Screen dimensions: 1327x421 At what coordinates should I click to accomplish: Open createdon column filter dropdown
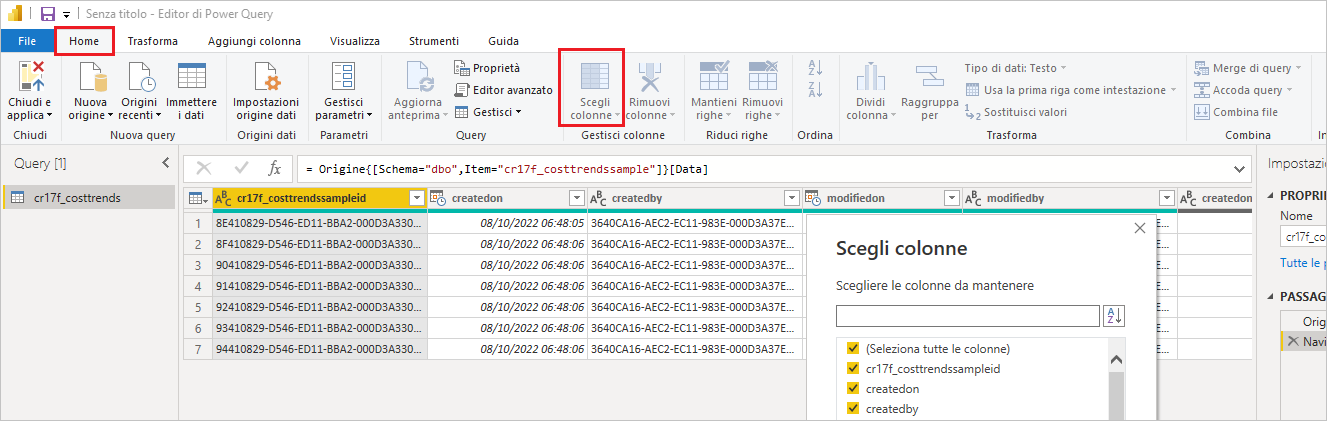[576, 199]
